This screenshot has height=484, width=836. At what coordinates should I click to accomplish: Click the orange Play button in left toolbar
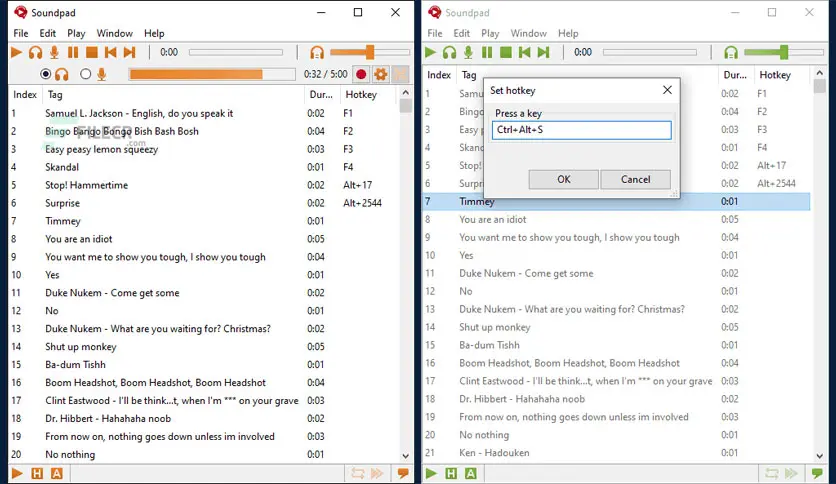tap(16, 52)
